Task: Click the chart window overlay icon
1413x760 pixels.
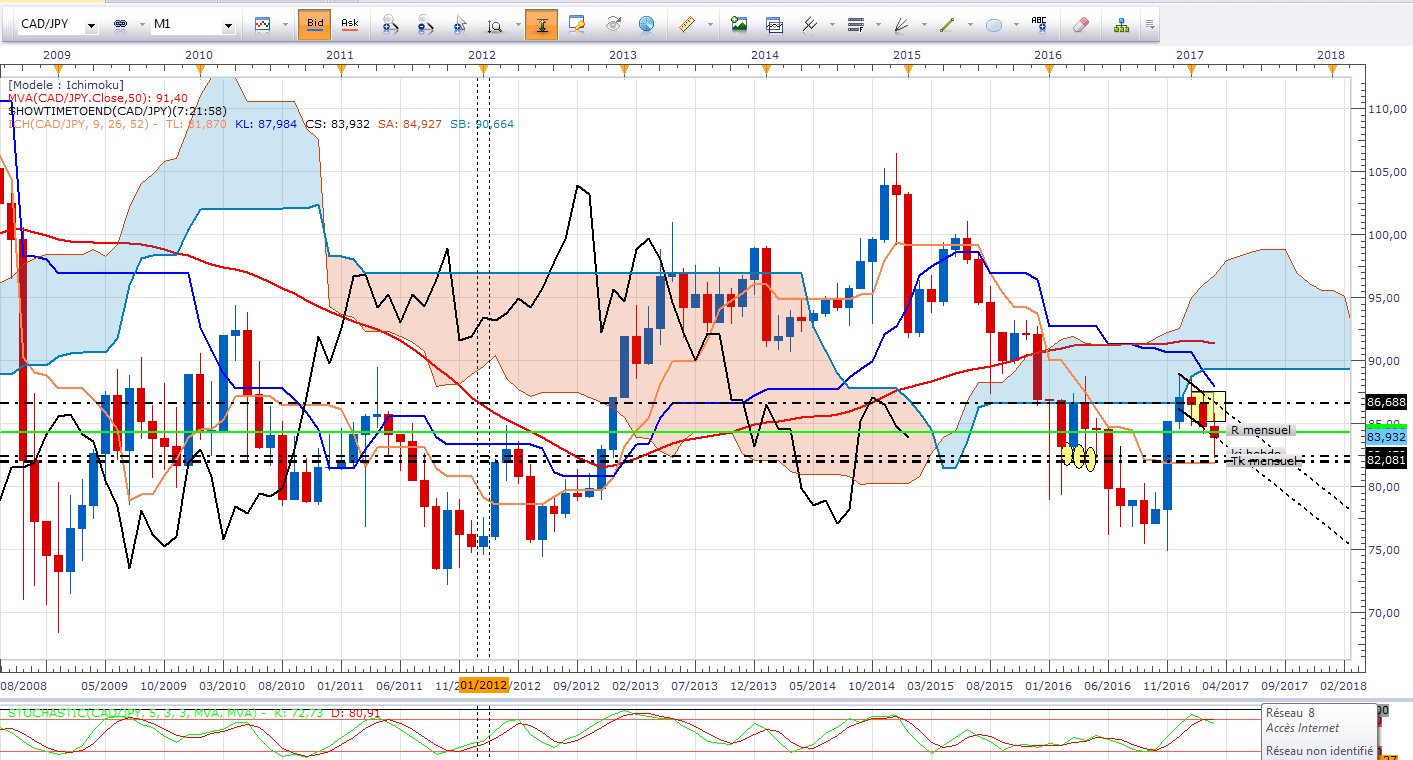Action: 774,24
